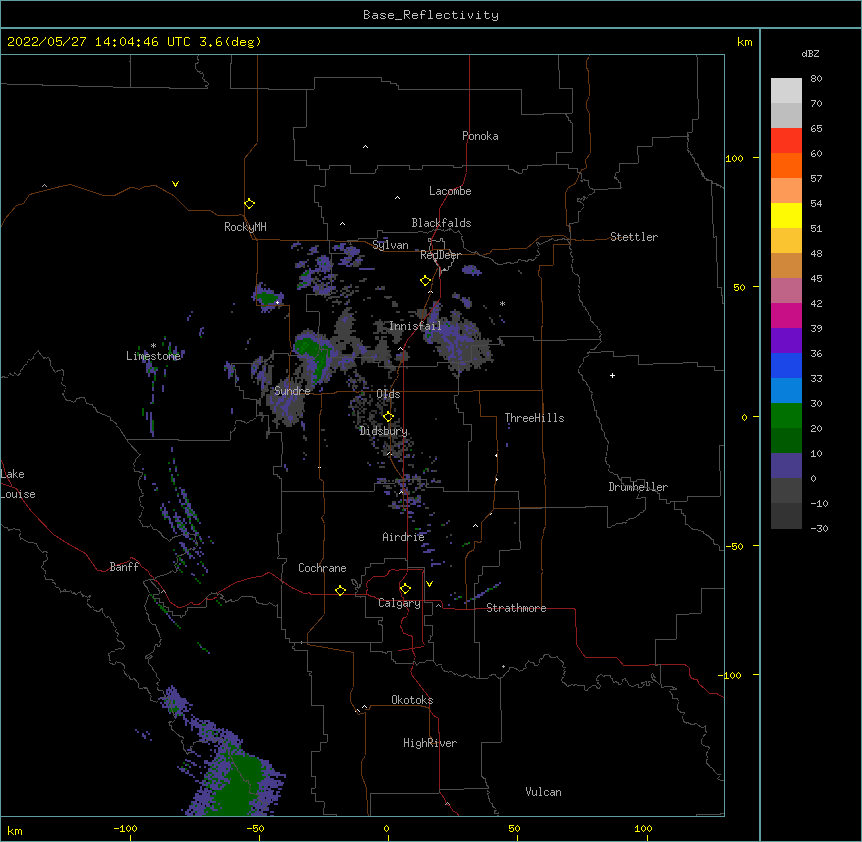
Task: Click the Blackfalds town label
Action: (441, 223)
